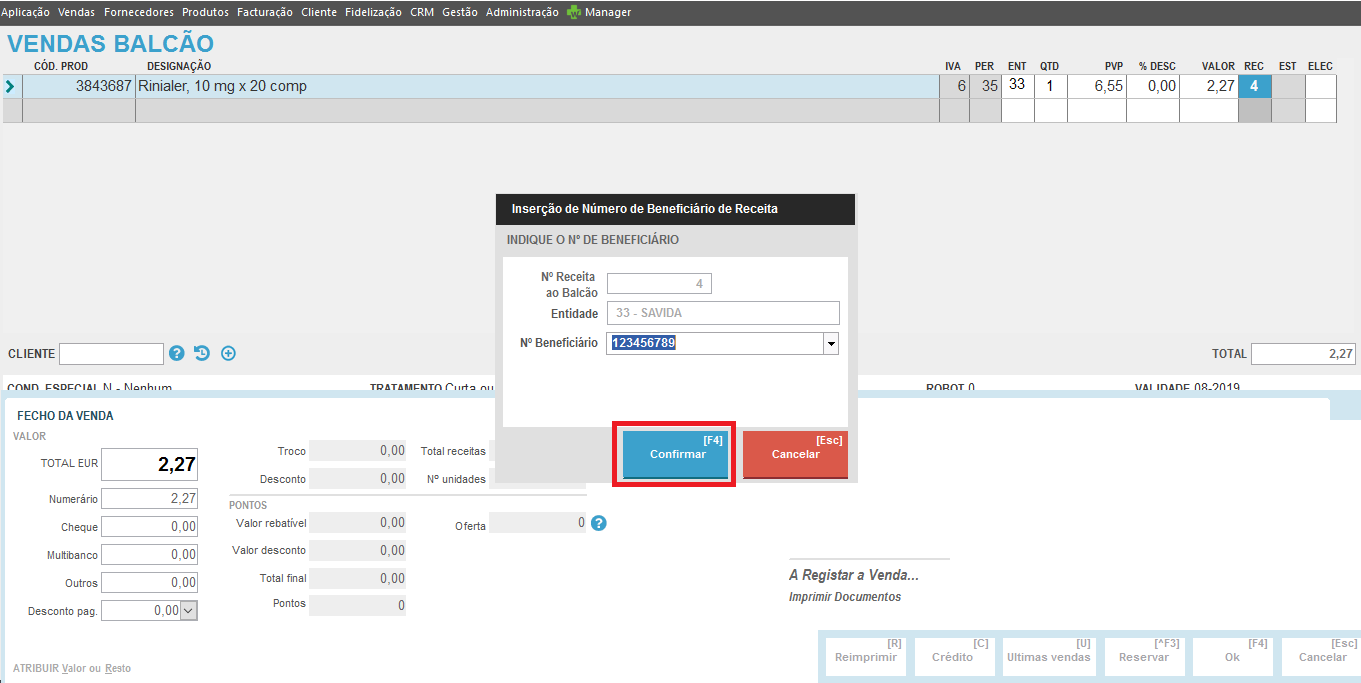Click the Ultimas vendas button
Screen dimensions: 1361x683
(1048, 657)
